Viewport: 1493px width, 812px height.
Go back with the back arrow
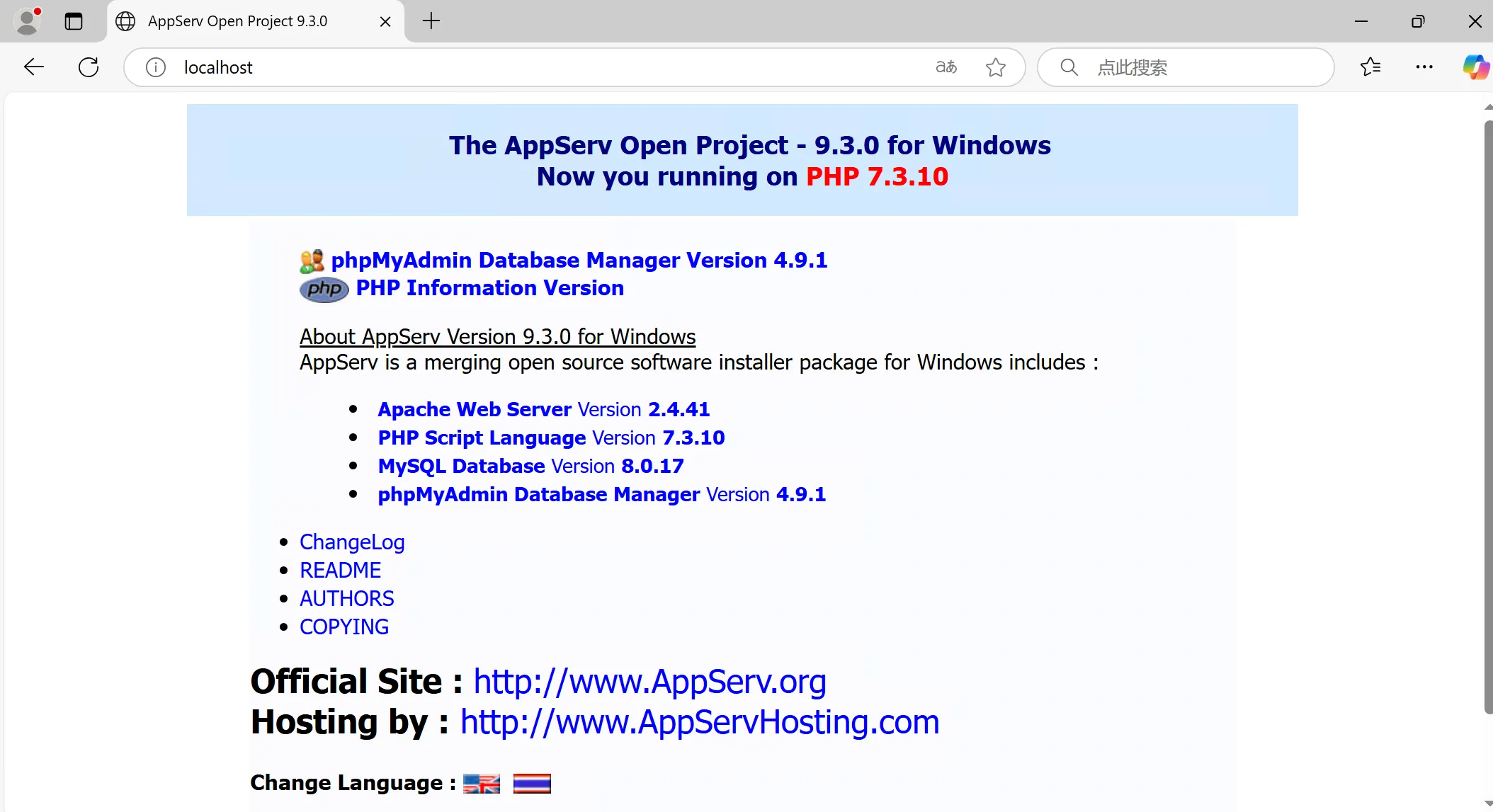pos(34,67)
